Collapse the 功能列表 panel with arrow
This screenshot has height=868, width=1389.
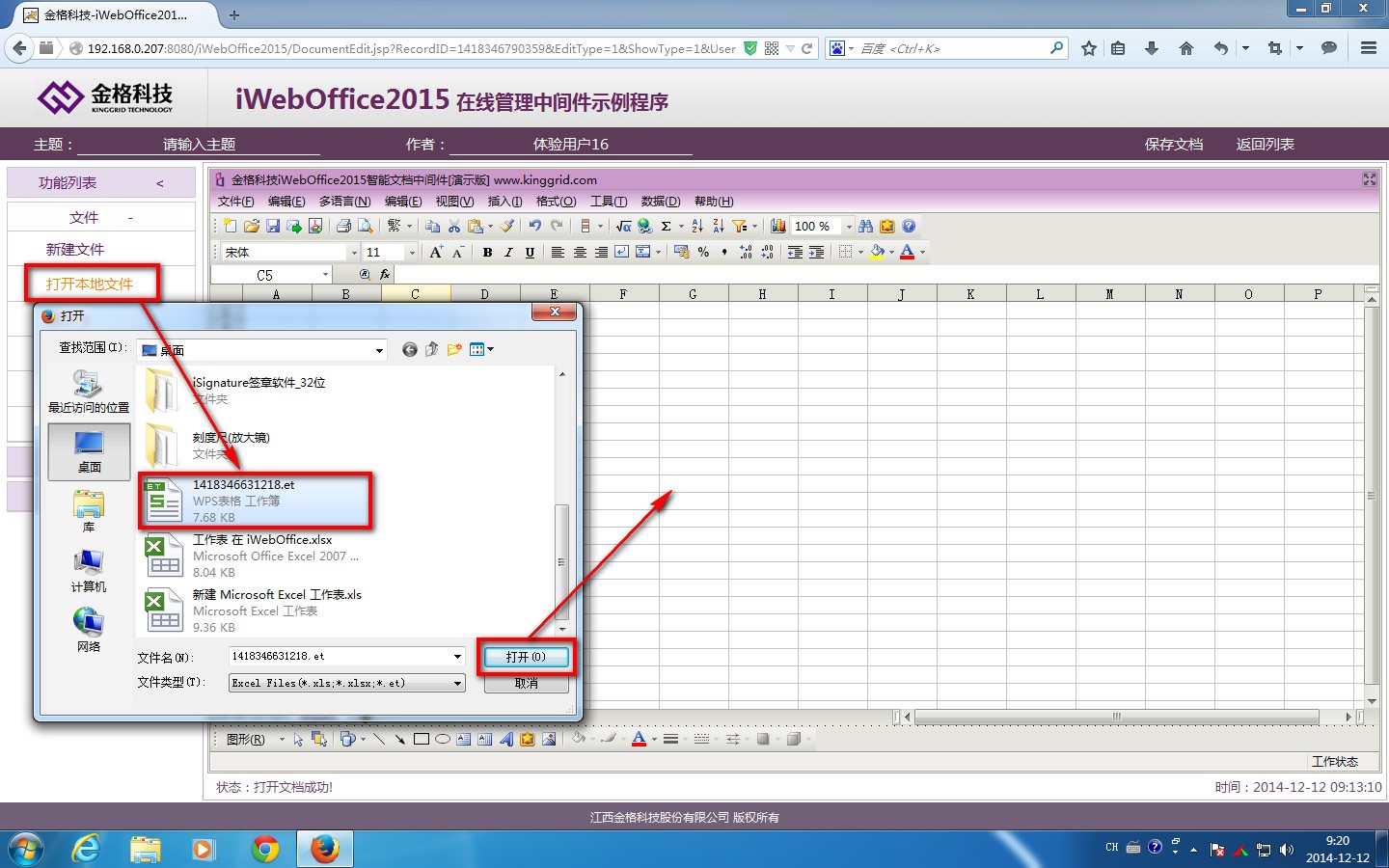click(160, 183)
